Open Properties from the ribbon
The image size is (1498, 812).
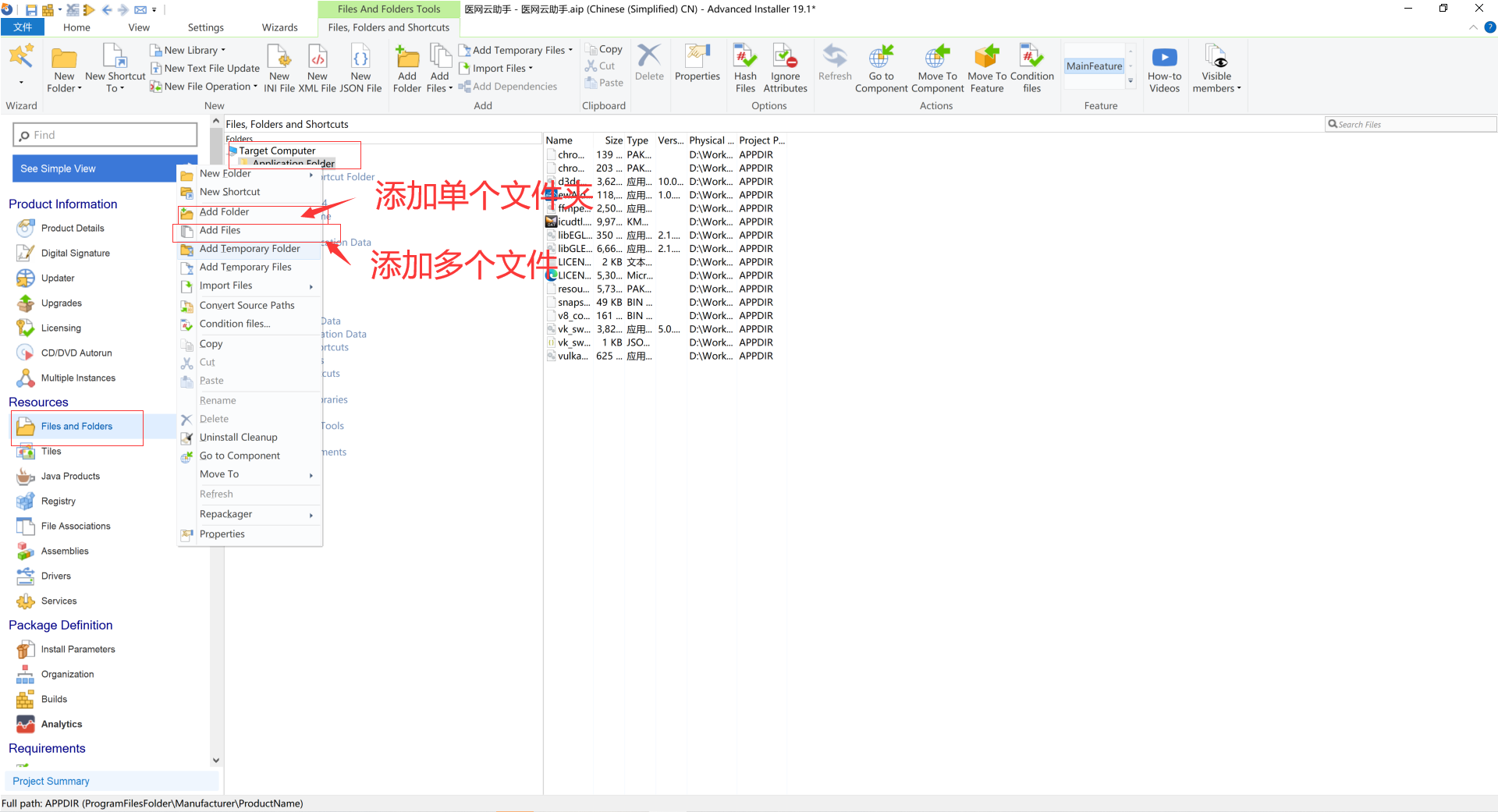pos(698,63)
